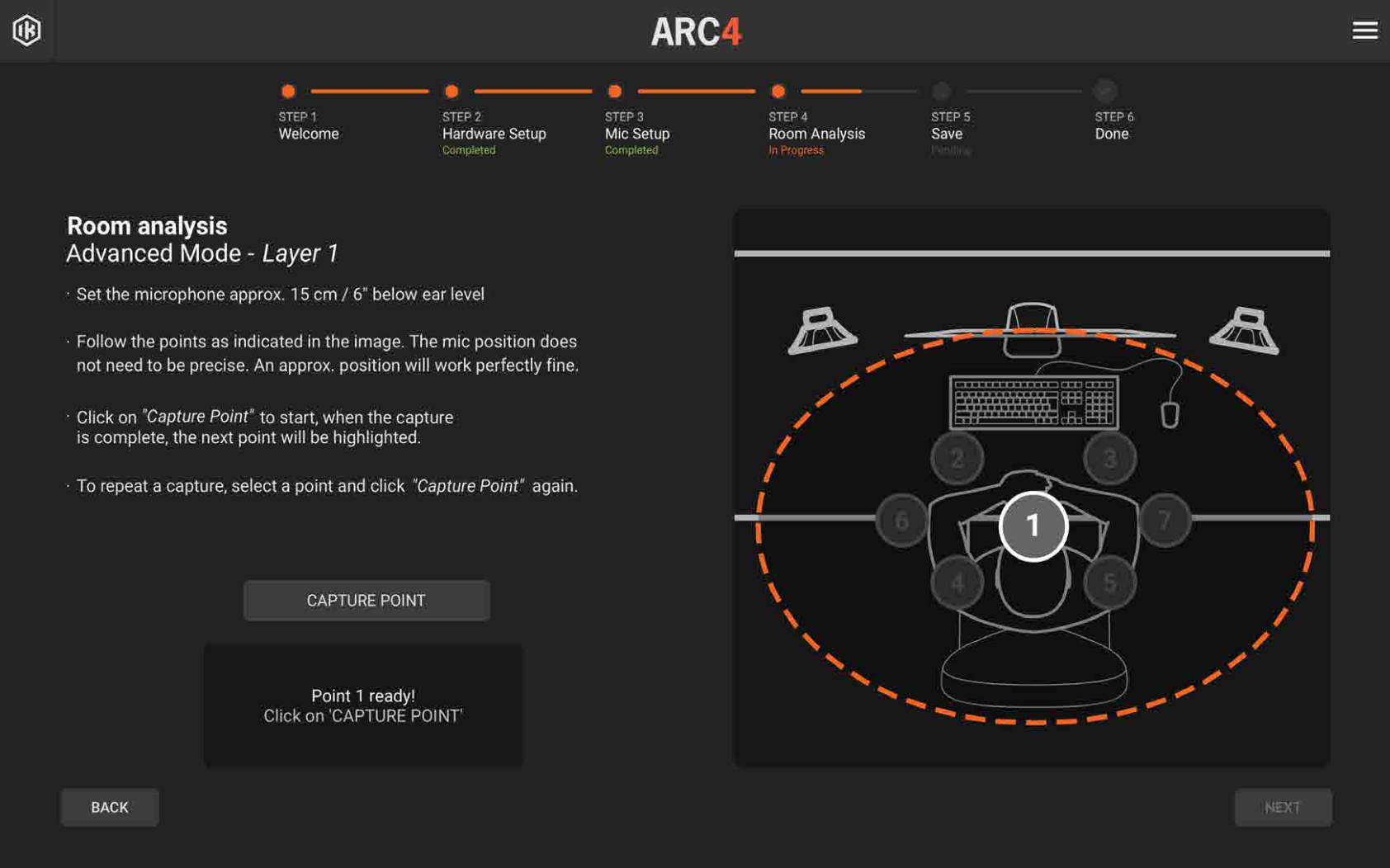Click the CAPTURE POINT button

[x=366, y=601]
